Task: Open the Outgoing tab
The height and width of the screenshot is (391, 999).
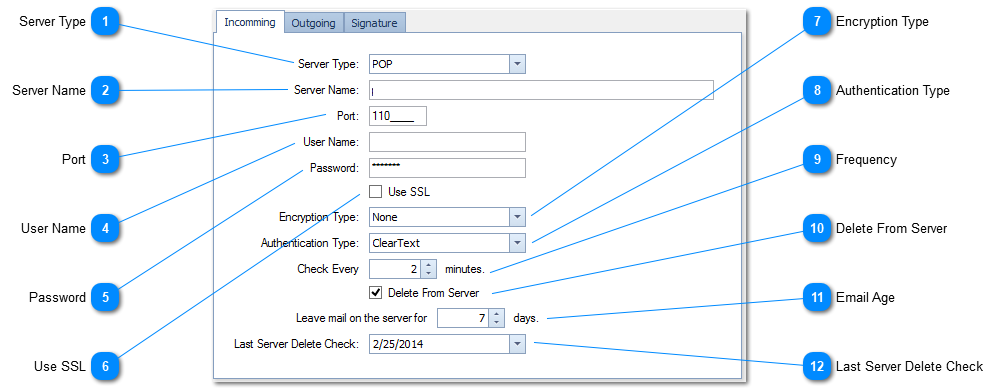Action: point(313,23)
